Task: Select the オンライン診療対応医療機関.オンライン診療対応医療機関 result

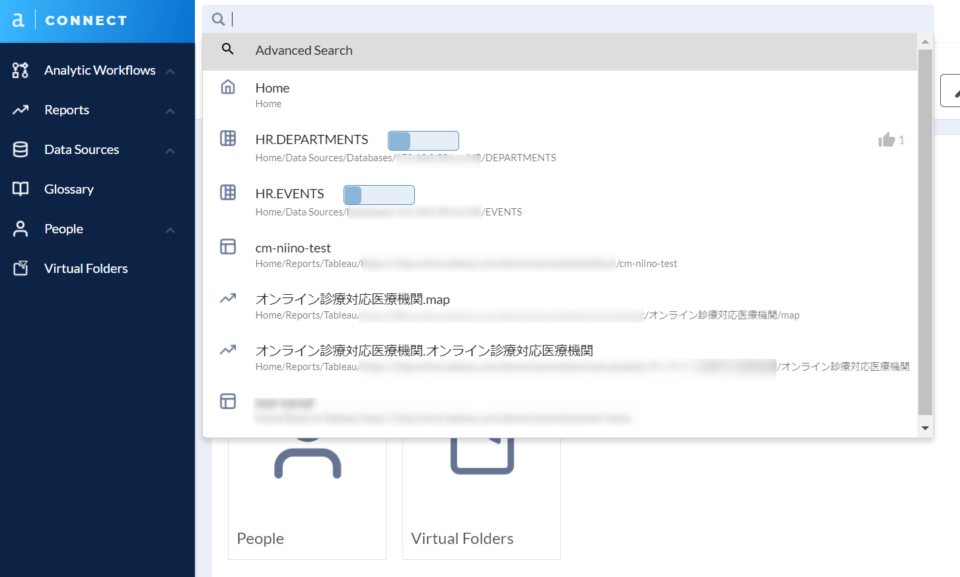Action: click(560, 358)
